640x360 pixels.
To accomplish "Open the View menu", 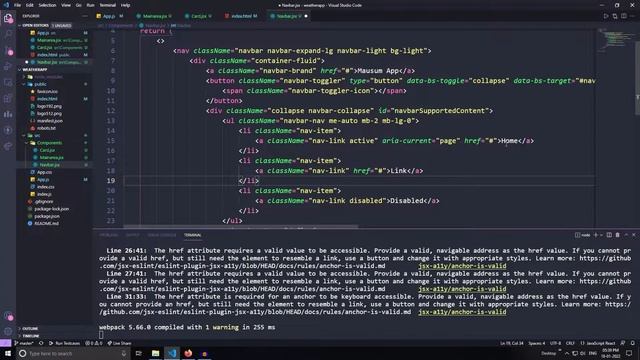I will (66, 5).
